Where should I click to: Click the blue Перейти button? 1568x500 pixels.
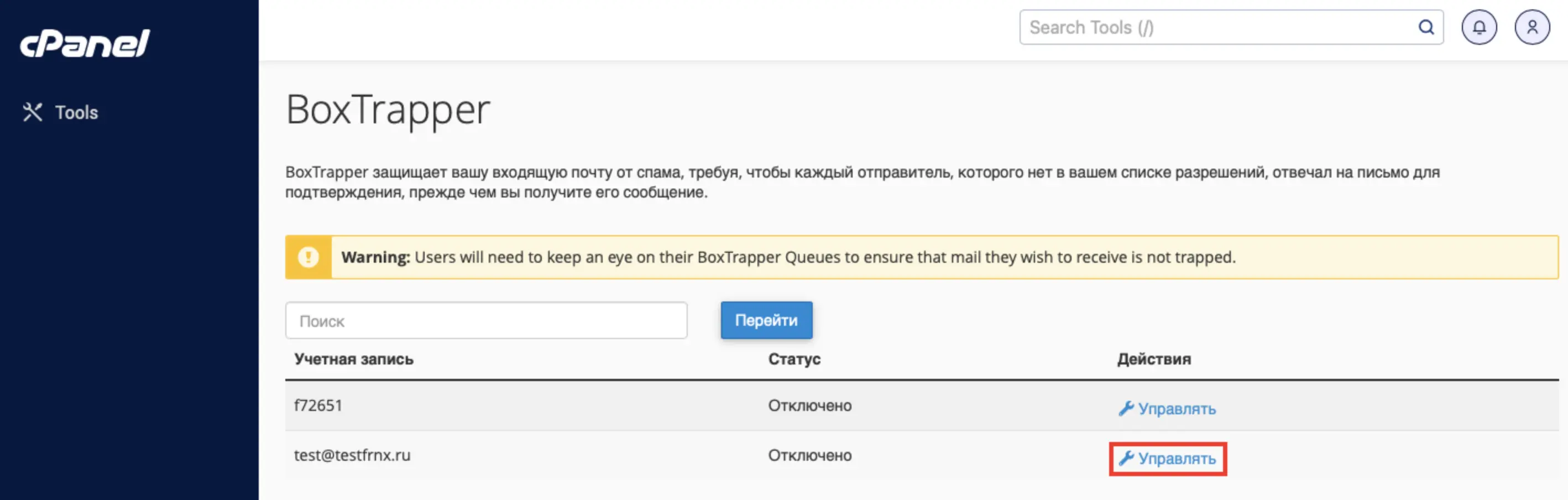pyautogui.click(x=766, y=320)
